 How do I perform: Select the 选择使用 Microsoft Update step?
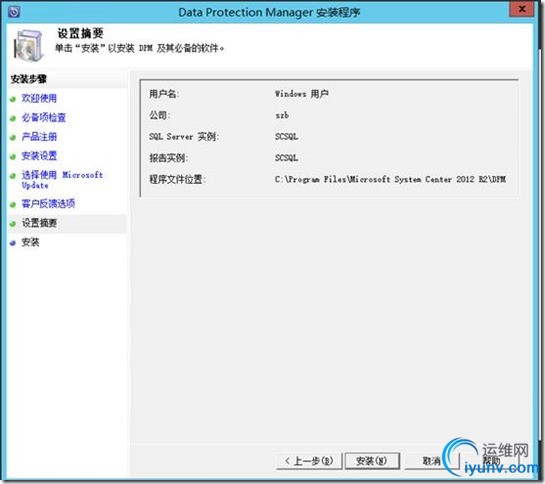[62, 179]
